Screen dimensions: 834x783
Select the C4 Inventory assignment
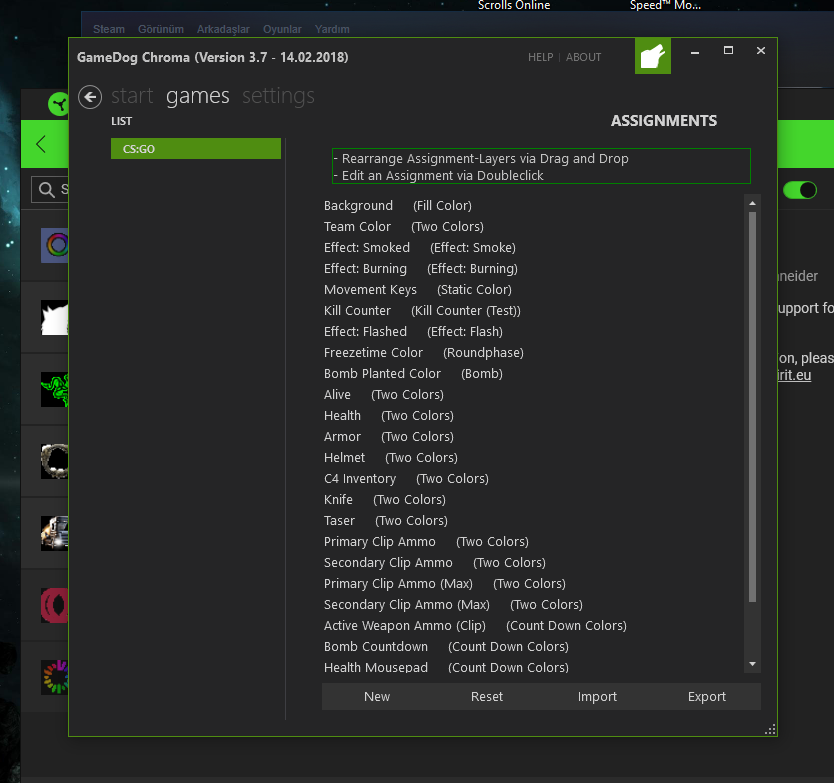pos(406,479)
